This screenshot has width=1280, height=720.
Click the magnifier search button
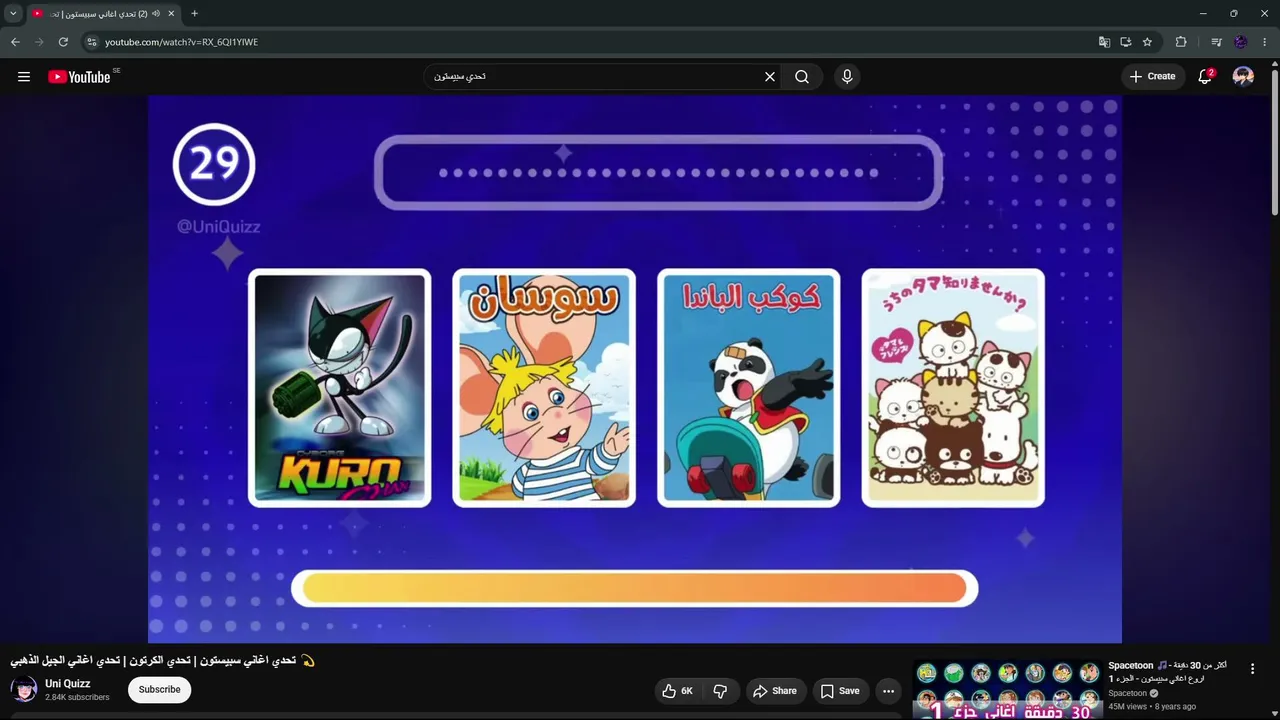tap(802, 77)
